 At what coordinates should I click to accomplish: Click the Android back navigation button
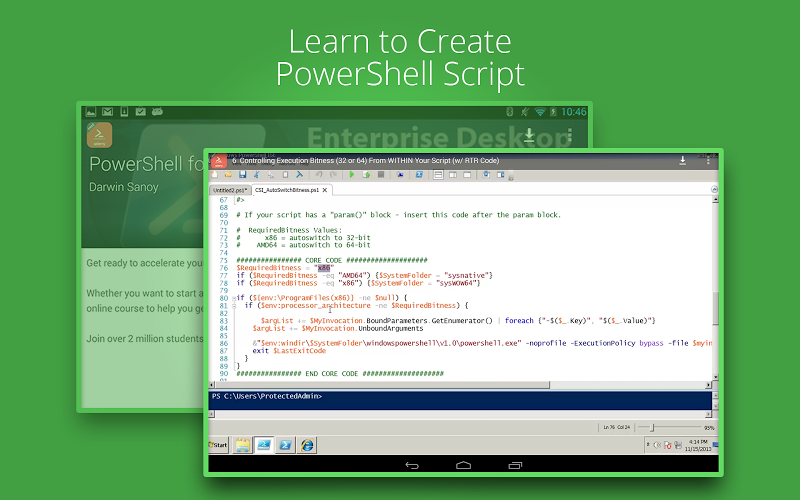point(412,465)
